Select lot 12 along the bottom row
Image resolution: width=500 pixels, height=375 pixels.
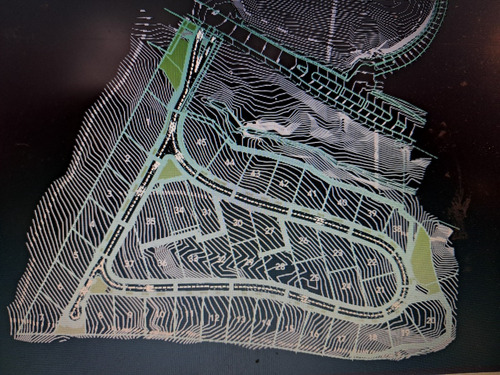pyautogui.click(x=215, y=318)
